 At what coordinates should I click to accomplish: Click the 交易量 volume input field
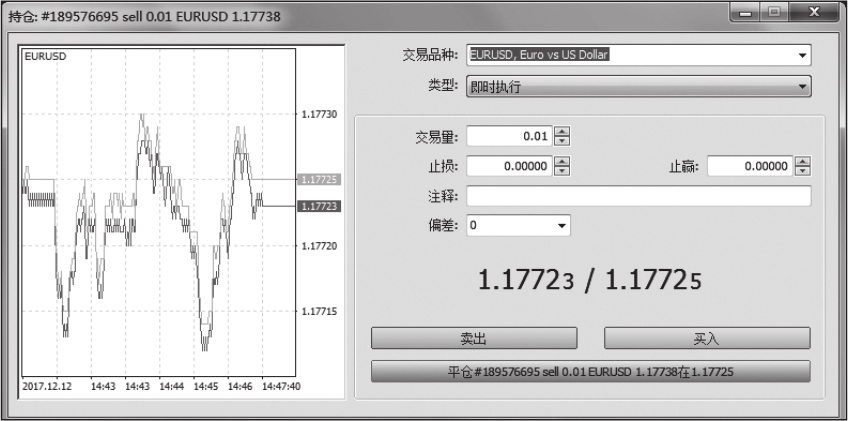(510, 136)
